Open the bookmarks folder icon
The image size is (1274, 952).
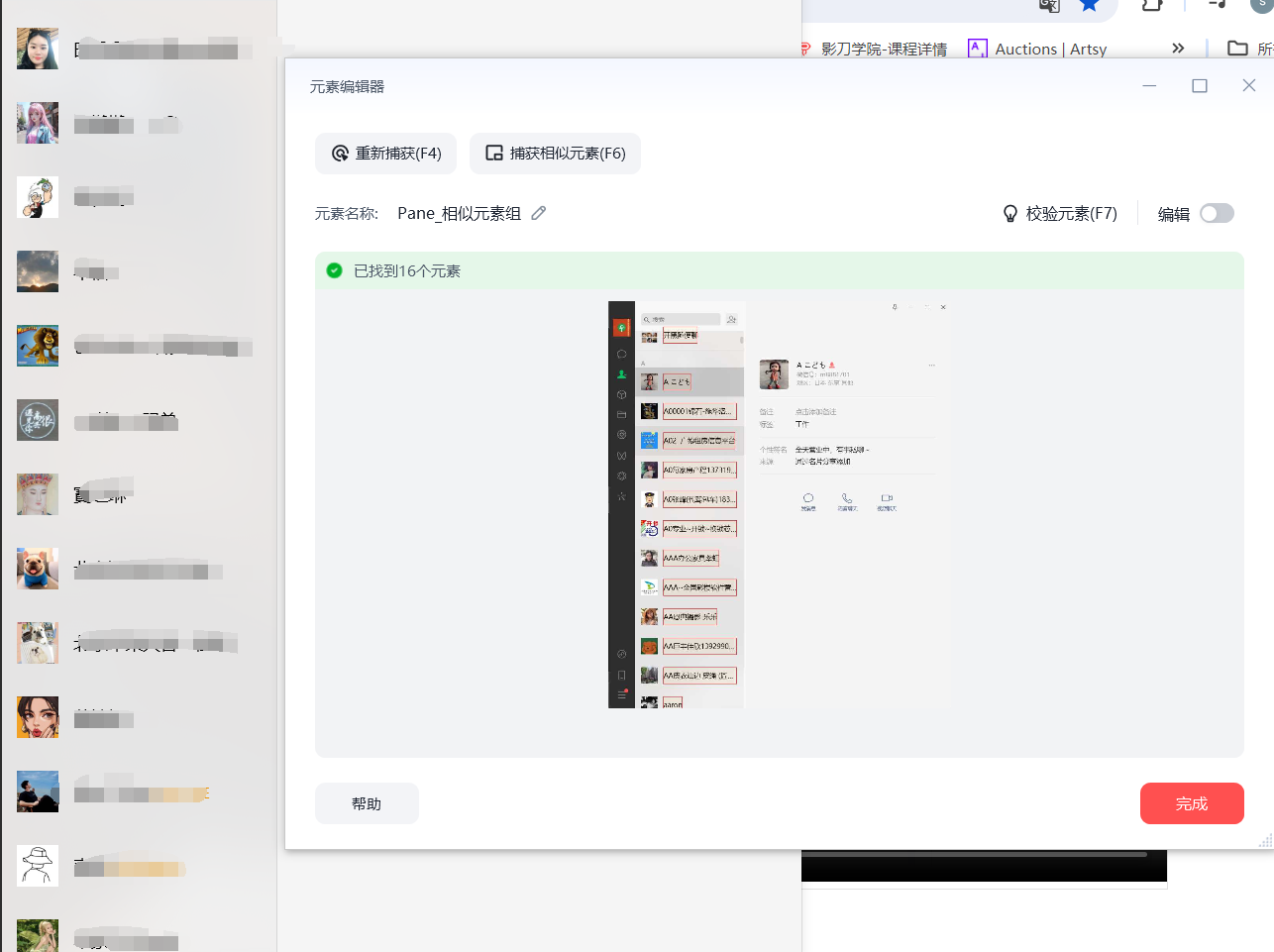coord(1237,48)
